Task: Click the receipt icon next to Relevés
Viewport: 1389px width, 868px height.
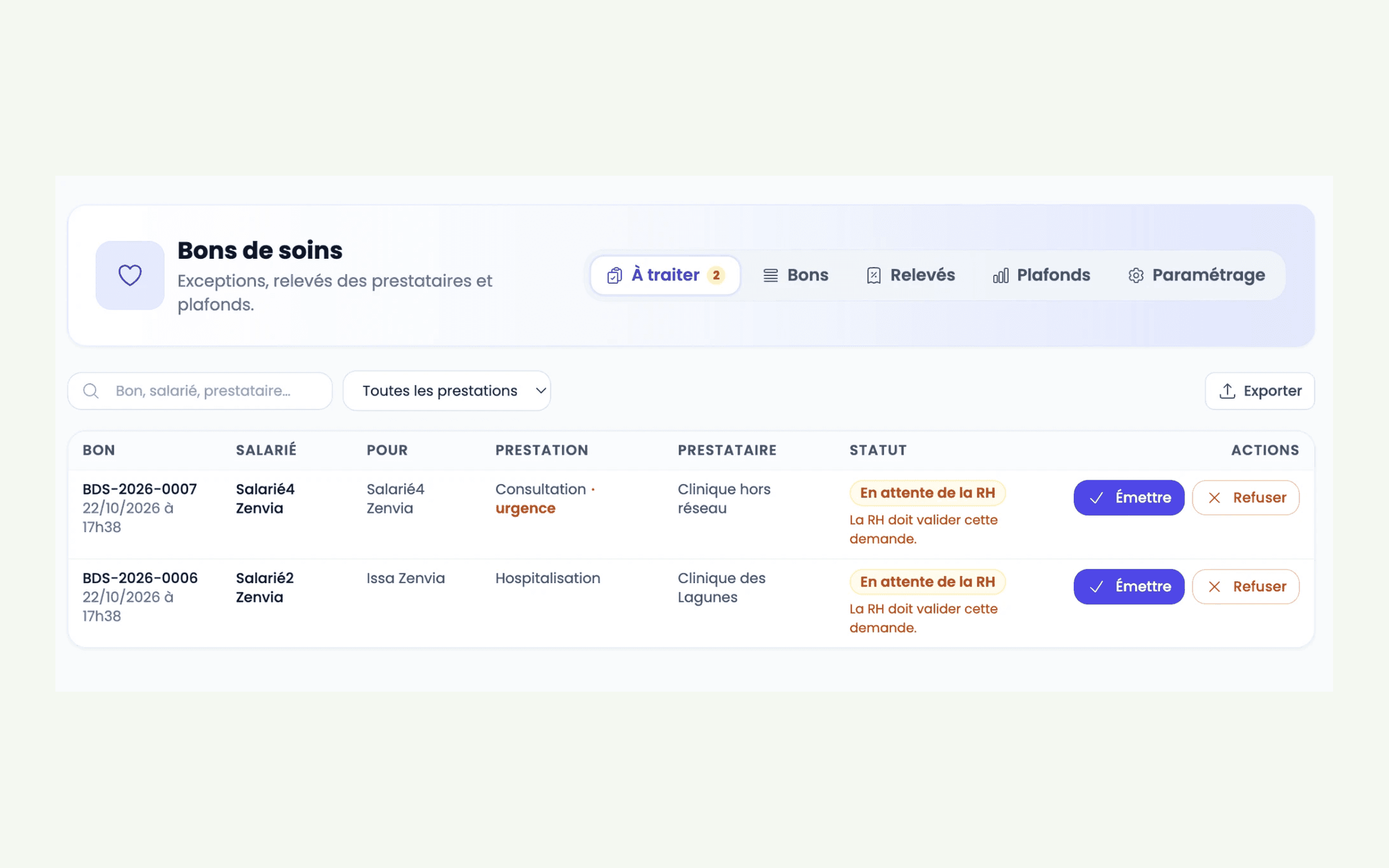Action: click(x=874, y=276)
